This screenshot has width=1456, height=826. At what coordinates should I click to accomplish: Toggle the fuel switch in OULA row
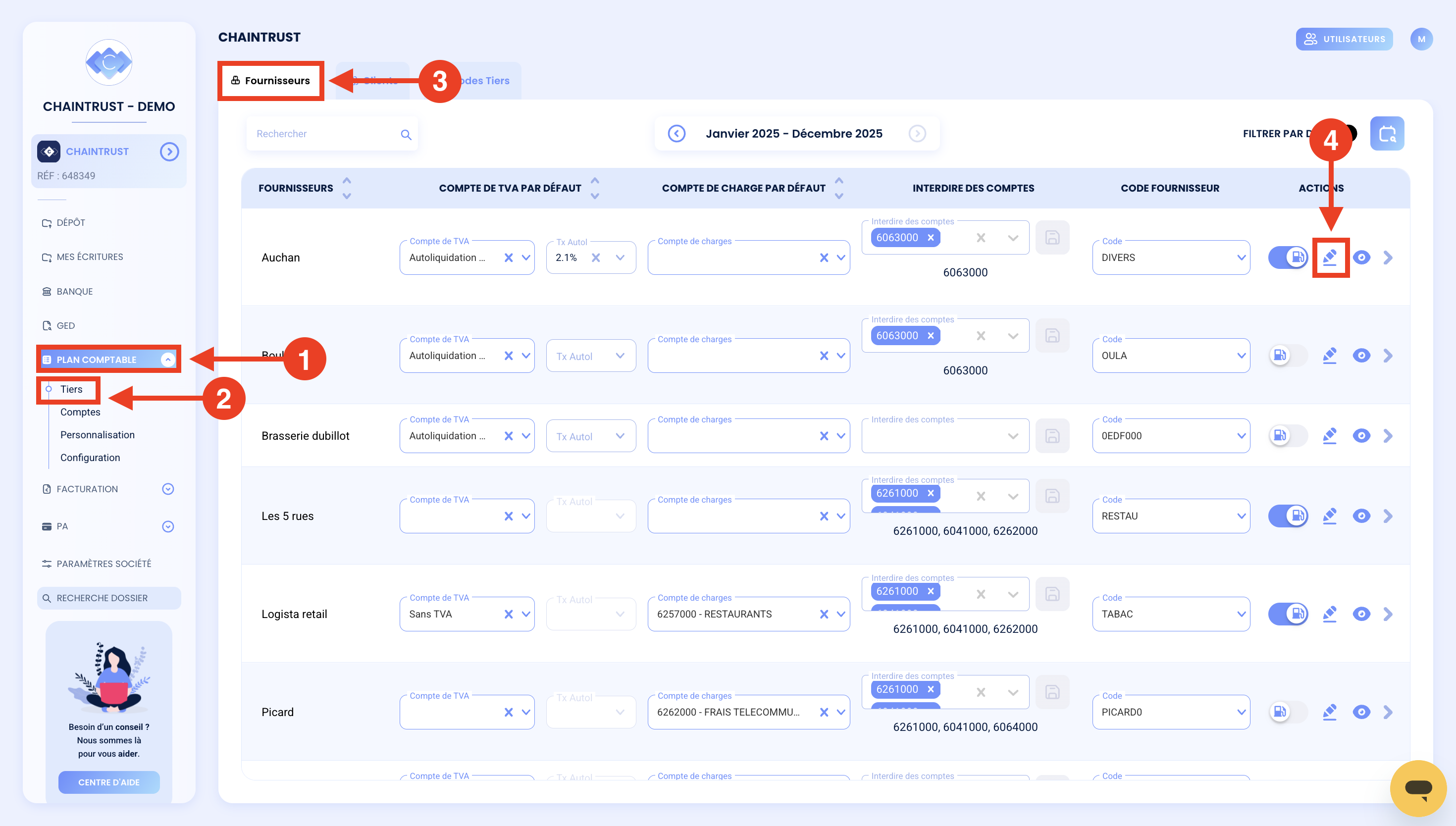1288,356
